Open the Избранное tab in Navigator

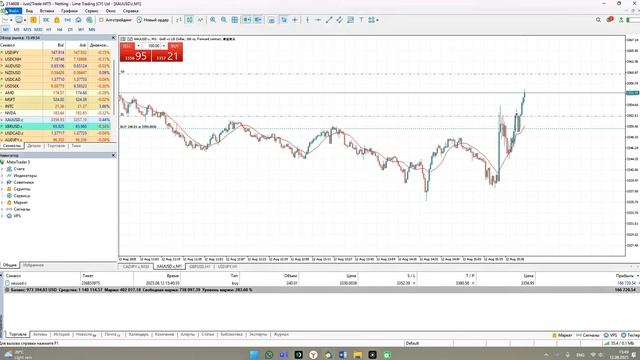coord(33,265)
